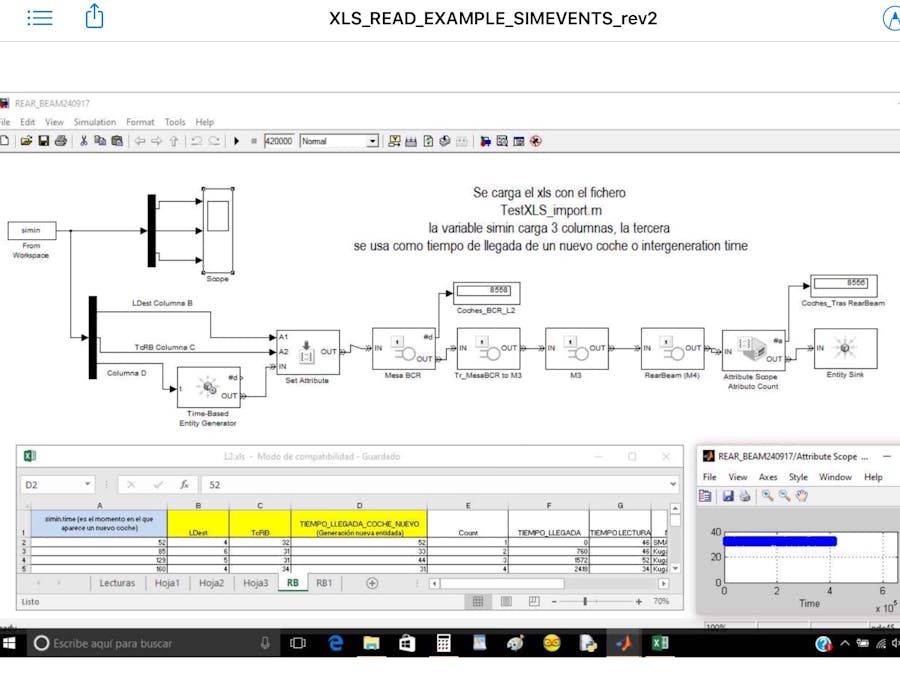Viewport: 900px width, 675px height.
Task: Toggle Page Layout view in Excel status bar
Action: [506, 601]
